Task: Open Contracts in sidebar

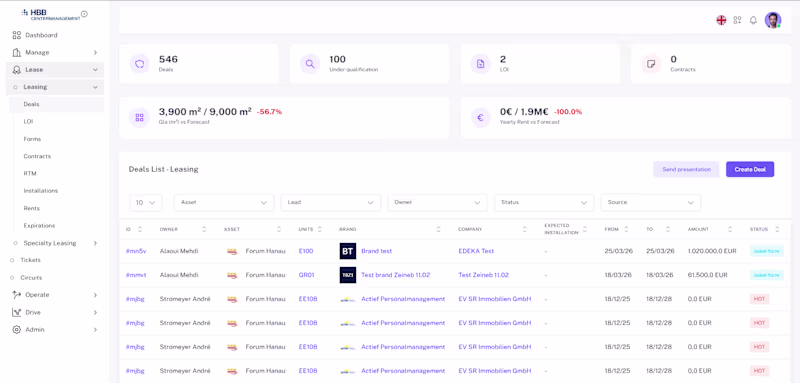Action: click(37, 156)
